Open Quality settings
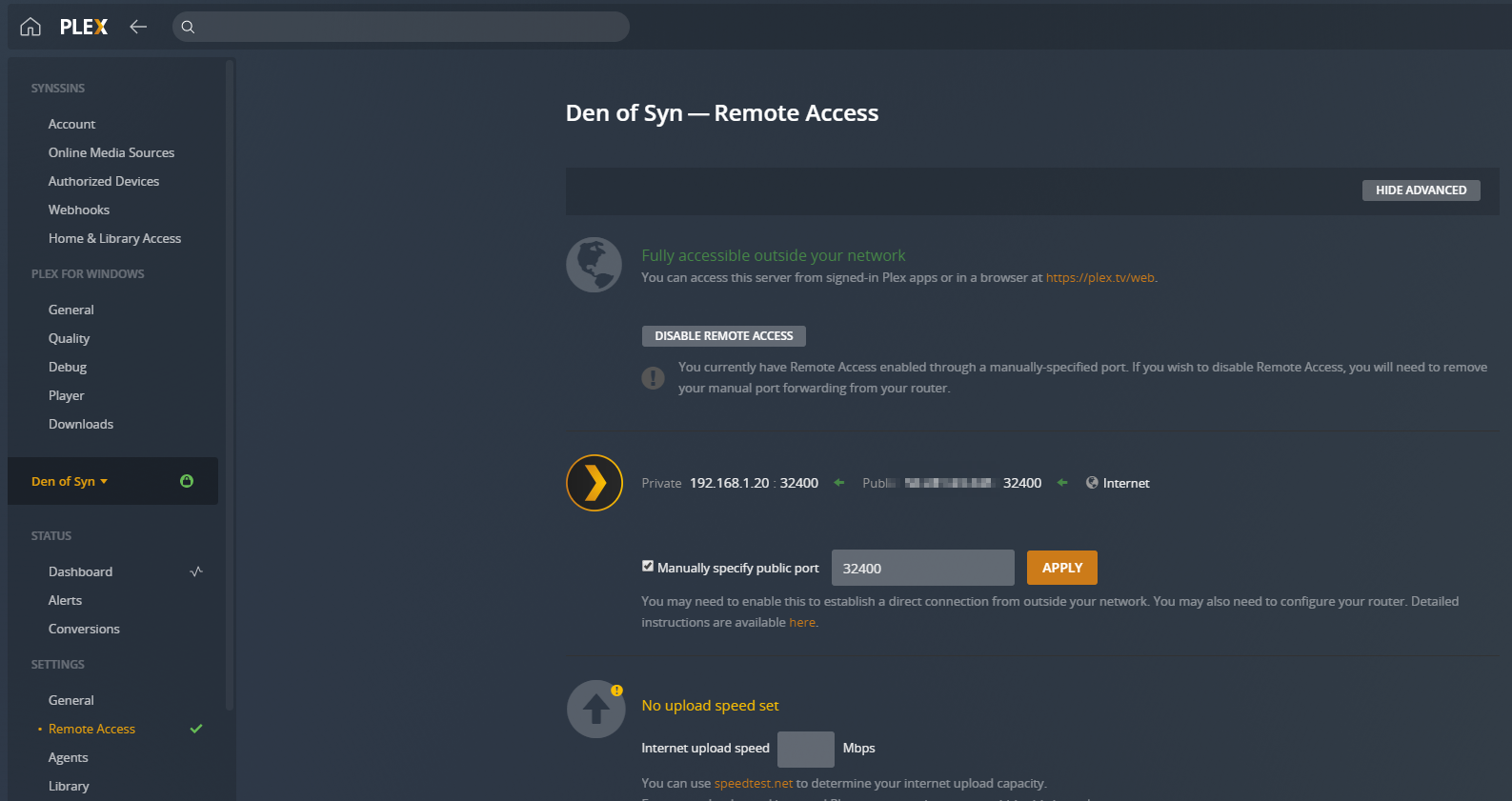This screenshot has width=1512, height=801. (70, 338)
